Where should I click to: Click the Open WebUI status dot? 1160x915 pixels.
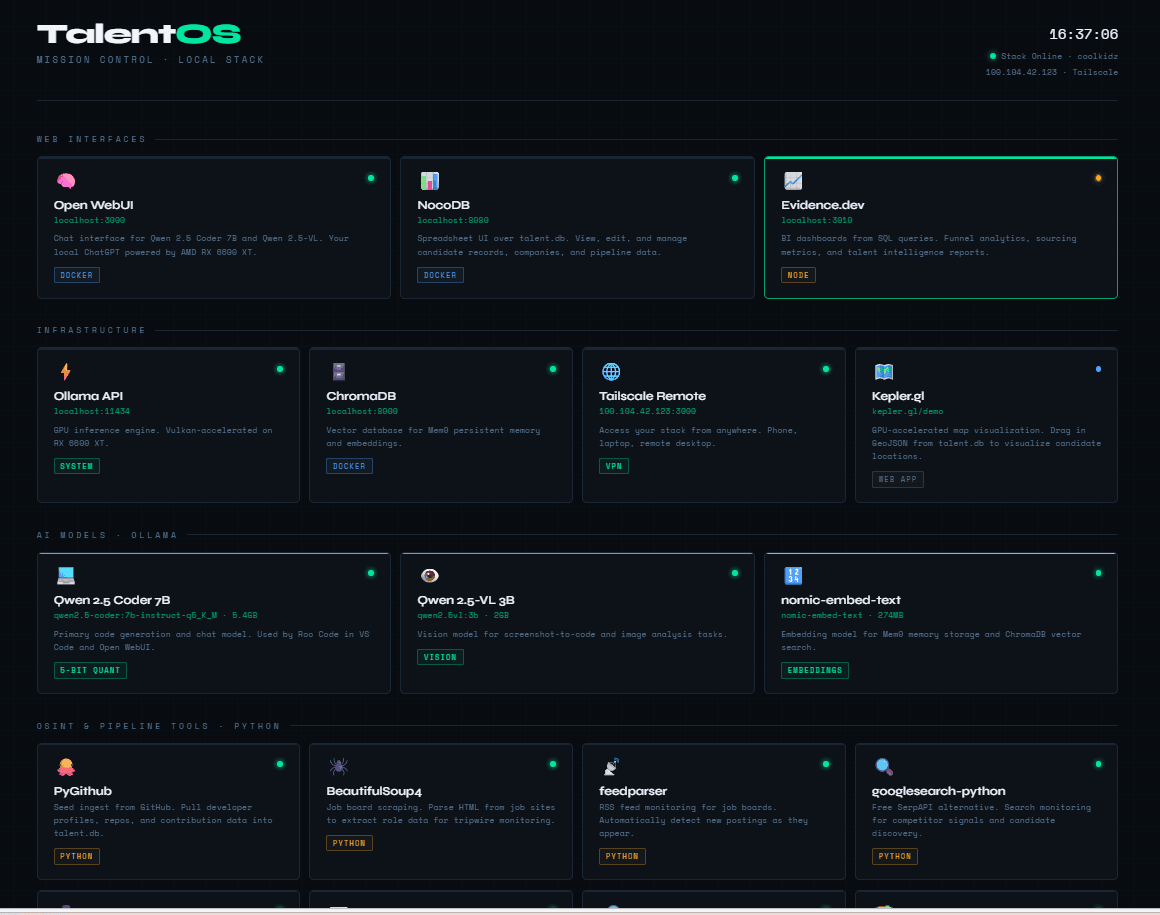[x=371, y=178]
